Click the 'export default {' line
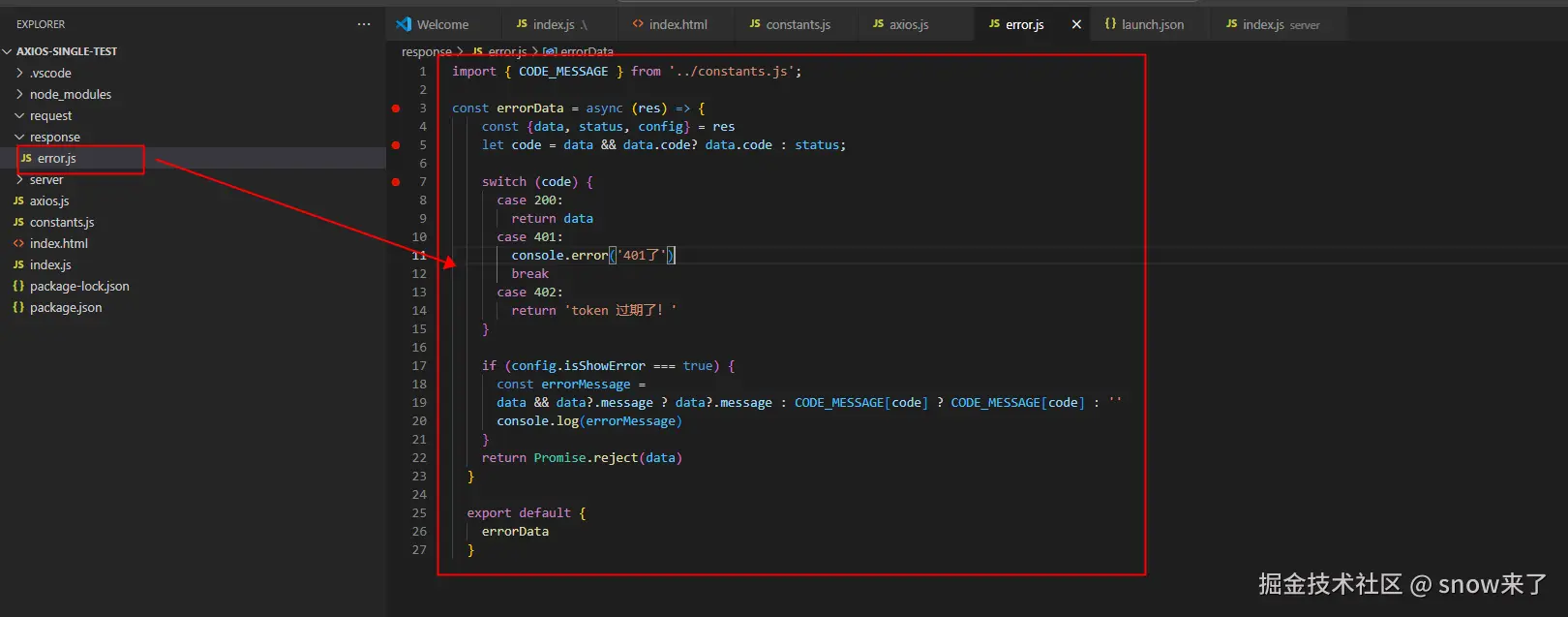1568x617 pixels. click(x=527, y=513)
